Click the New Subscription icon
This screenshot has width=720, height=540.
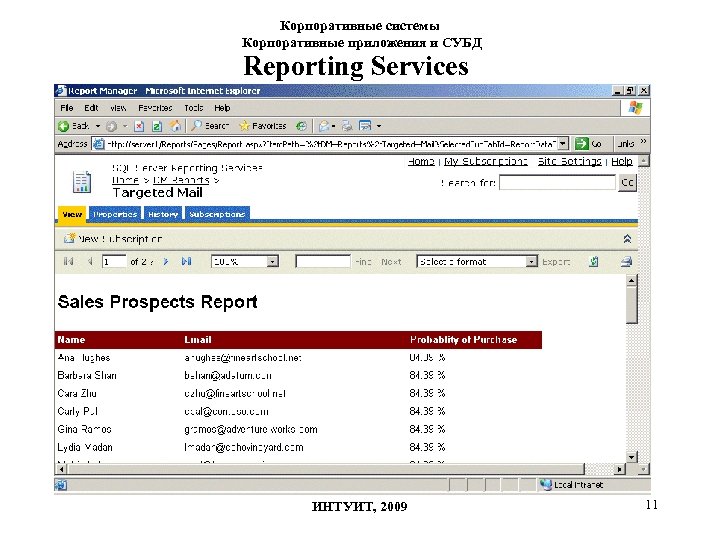69,238
